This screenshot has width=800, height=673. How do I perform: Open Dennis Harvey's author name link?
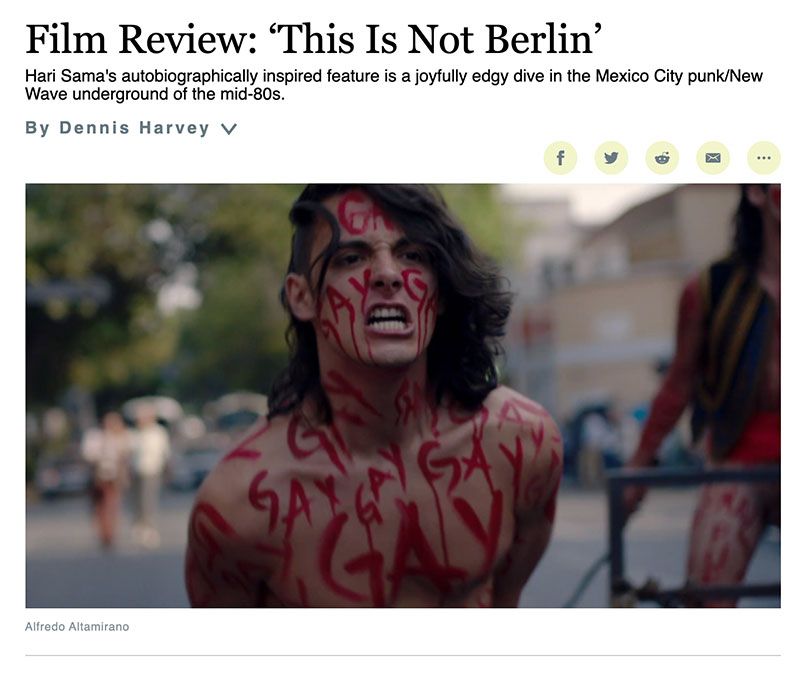click(134, 128)
